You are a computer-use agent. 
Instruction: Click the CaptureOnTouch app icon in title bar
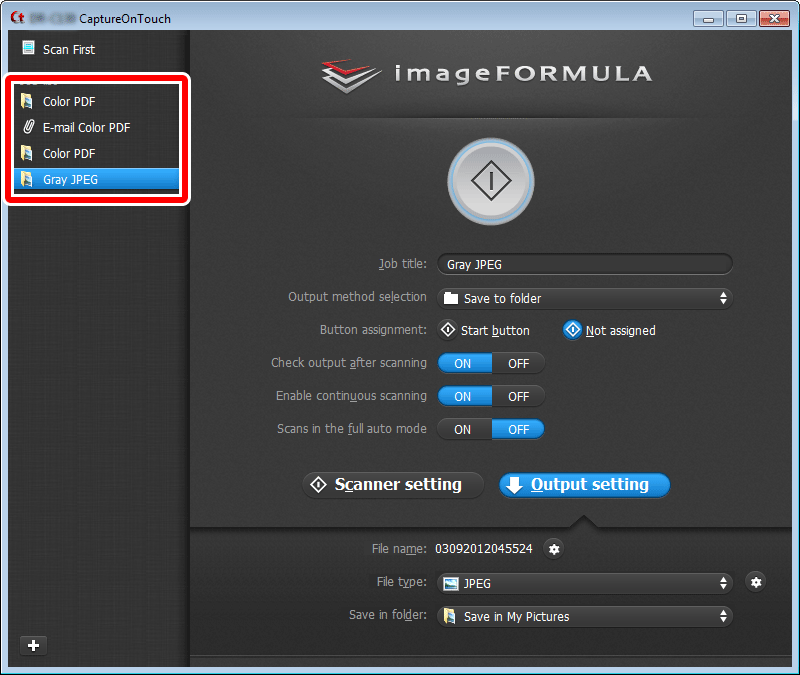coord(17,18)
